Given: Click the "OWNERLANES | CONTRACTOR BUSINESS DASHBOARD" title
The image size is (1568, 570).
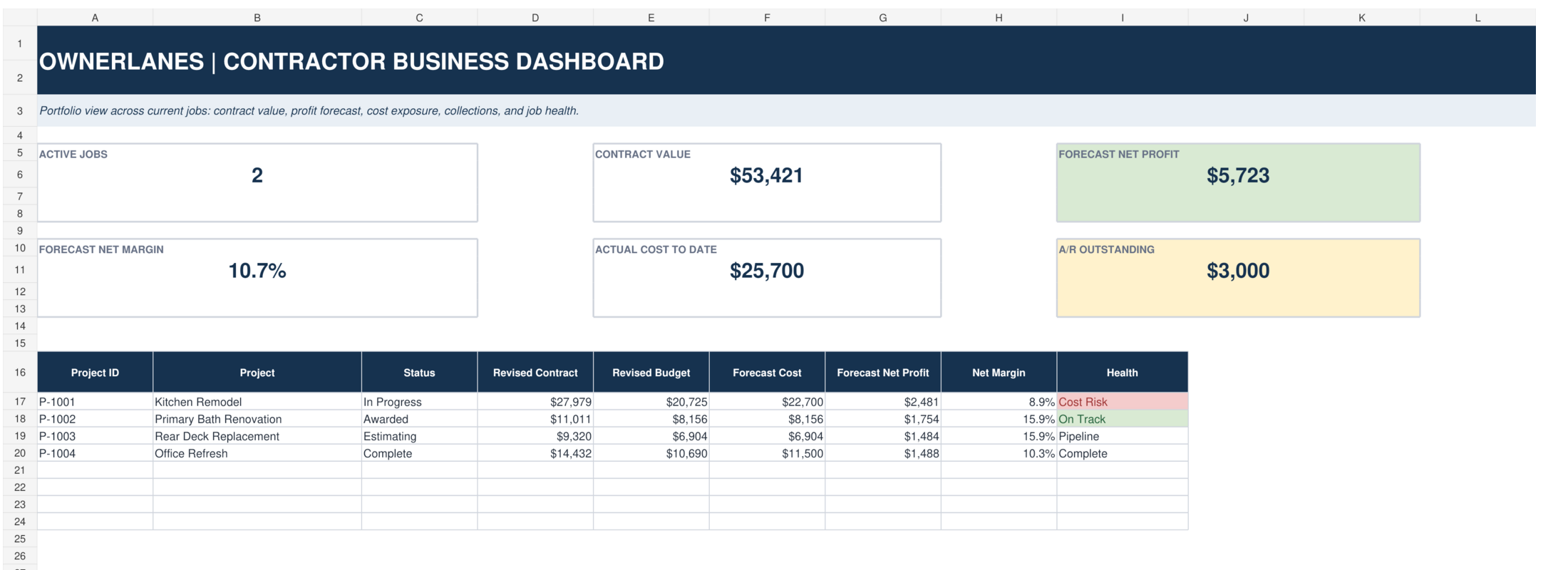Looking at the screenshot, I should (351, 61).
